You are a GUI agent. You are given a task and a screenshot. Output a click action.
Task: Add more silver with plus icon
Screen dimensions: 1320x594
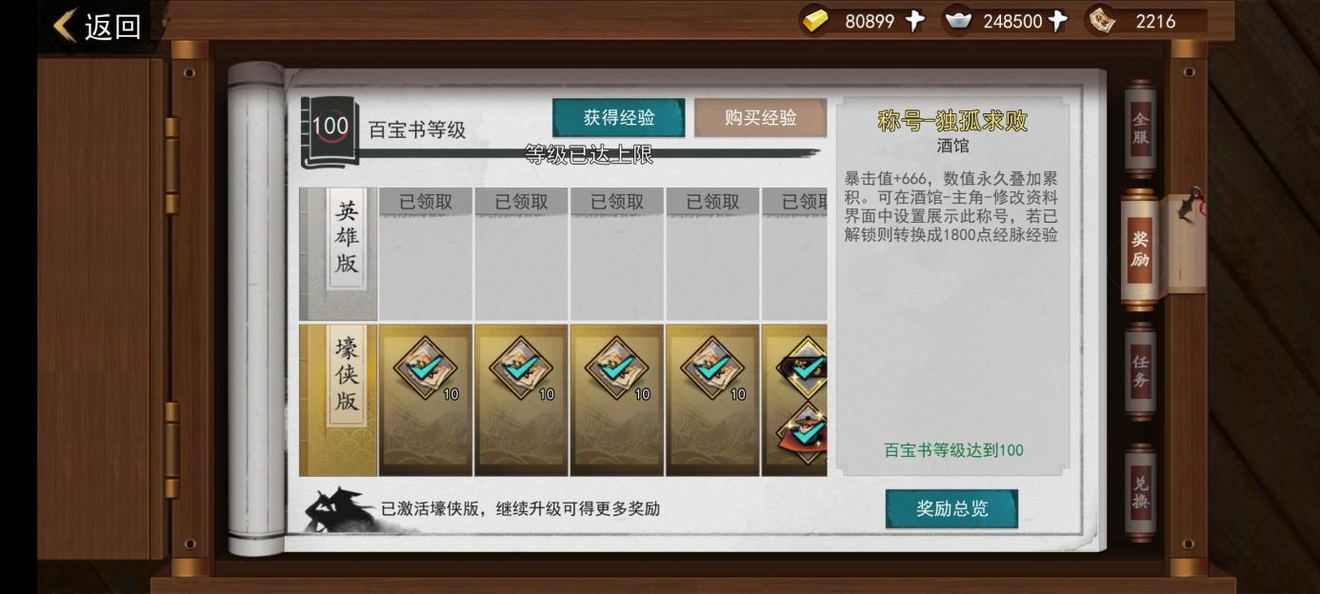point(1057,21)
